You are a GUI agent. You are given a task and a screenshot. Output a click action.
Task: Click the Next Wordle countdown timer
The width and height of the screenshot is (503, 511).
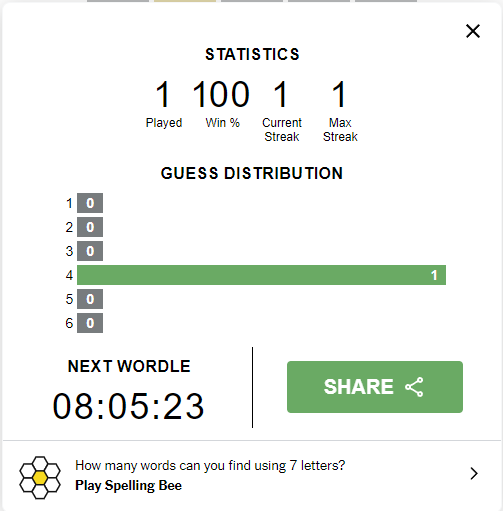point(128,406)
